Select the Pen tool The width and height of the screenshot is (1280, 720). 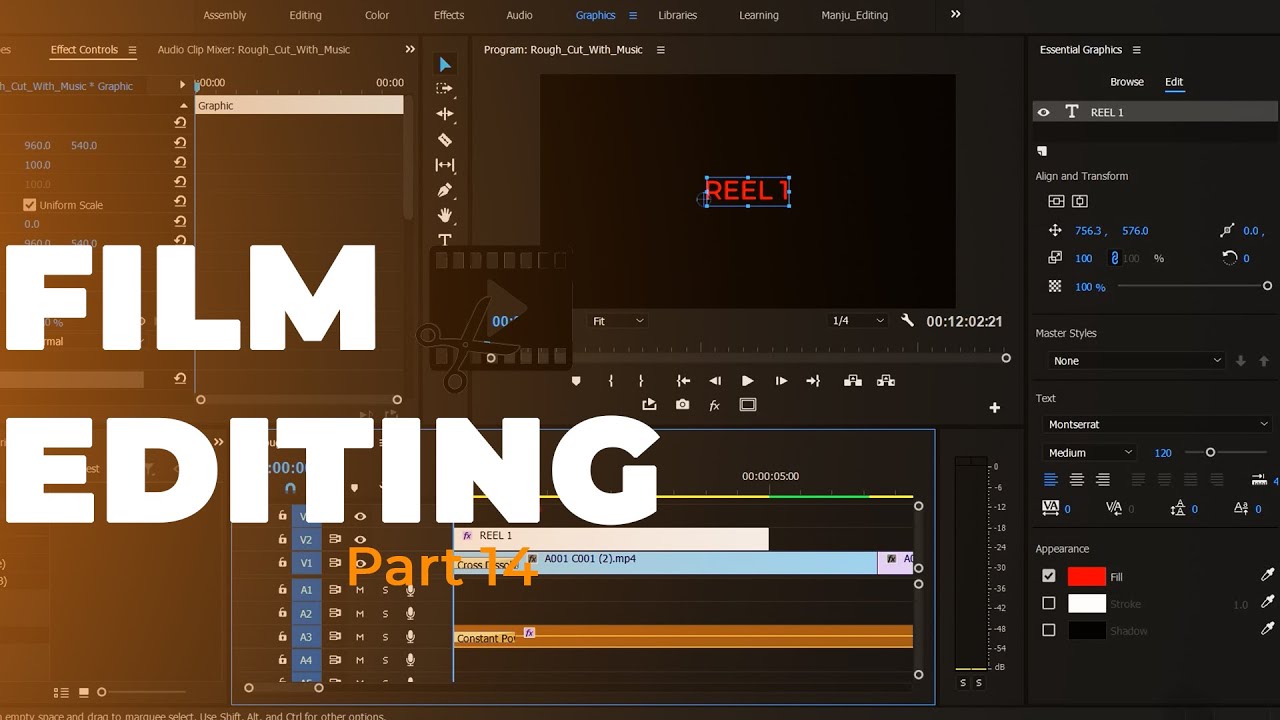[x=445, y=190]
